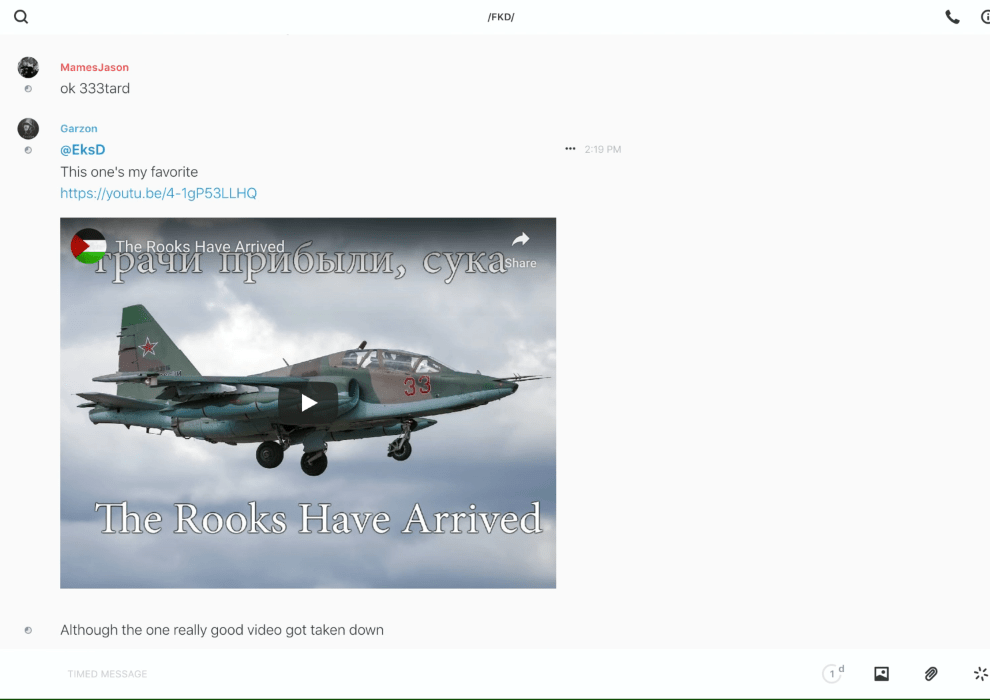990x700 pixels.
Task: Click the Garzon username
Action: 79,129
